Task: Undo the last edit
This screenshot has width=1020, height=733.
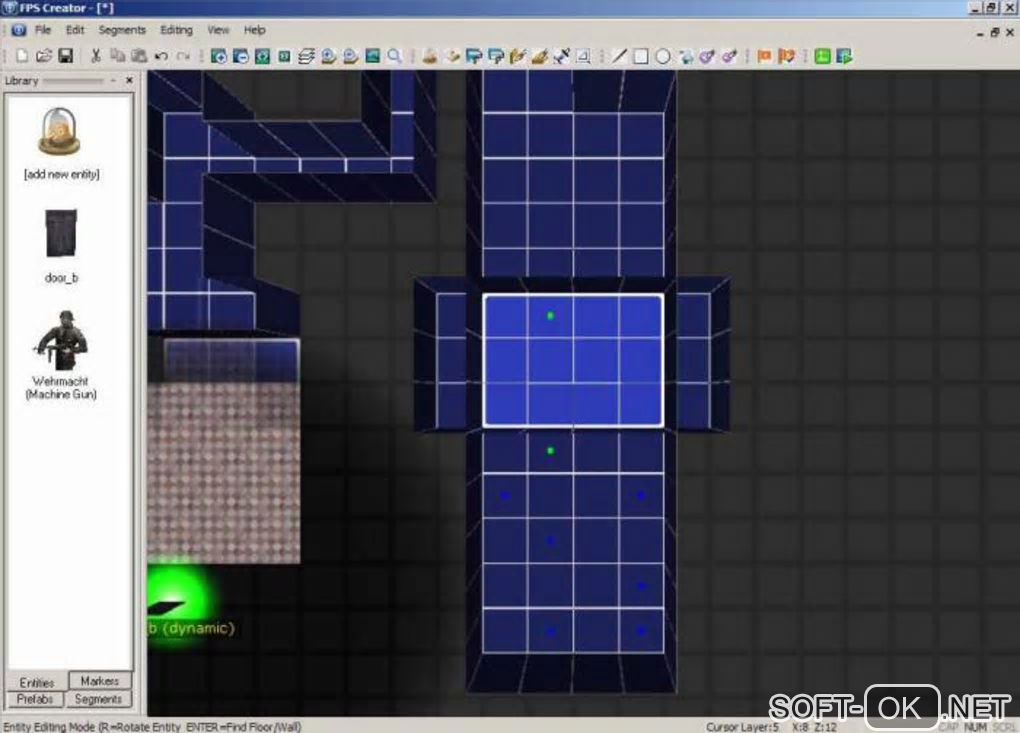Action: click(161, 56)
